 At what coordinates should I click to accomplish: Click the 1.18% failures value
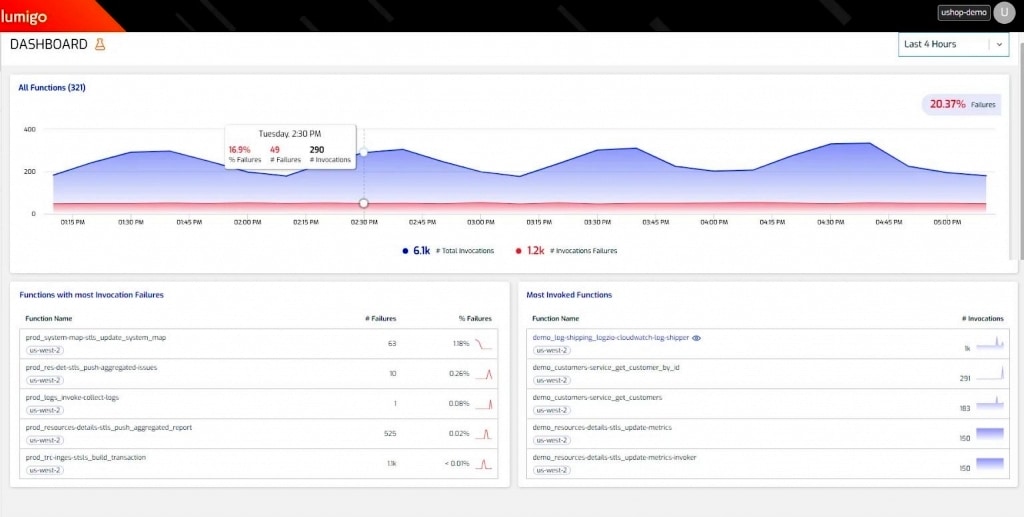coord(461,343)
